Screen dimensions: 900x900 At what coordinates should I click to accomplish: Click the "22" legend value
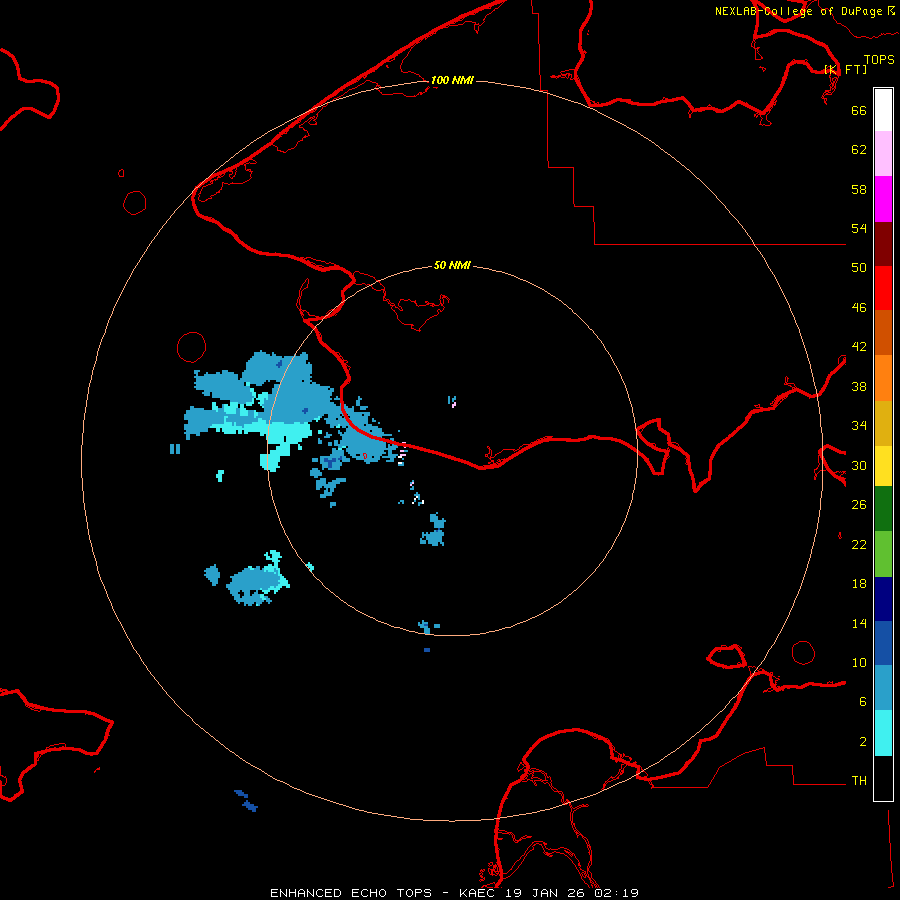[x=859, y=545]
